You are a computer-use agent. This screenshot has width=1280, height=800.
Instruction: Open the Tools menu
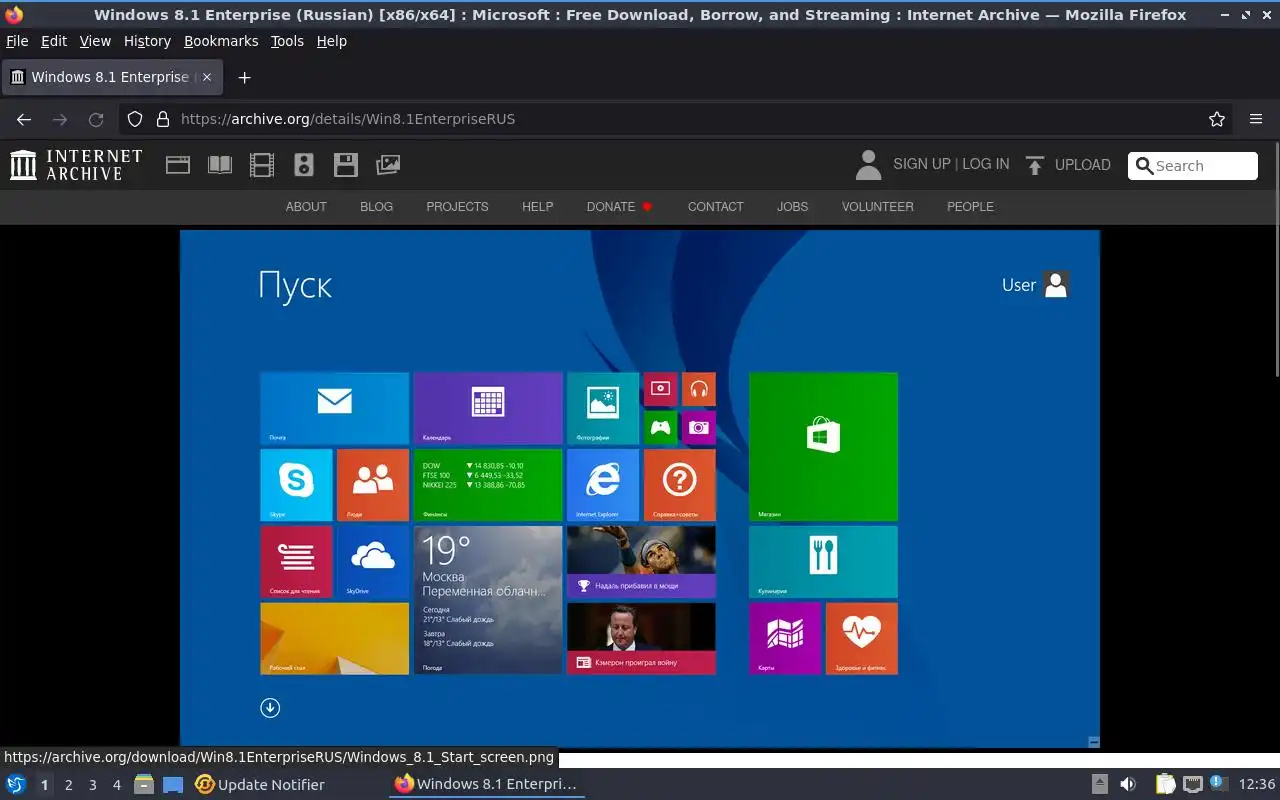point(287,41)
